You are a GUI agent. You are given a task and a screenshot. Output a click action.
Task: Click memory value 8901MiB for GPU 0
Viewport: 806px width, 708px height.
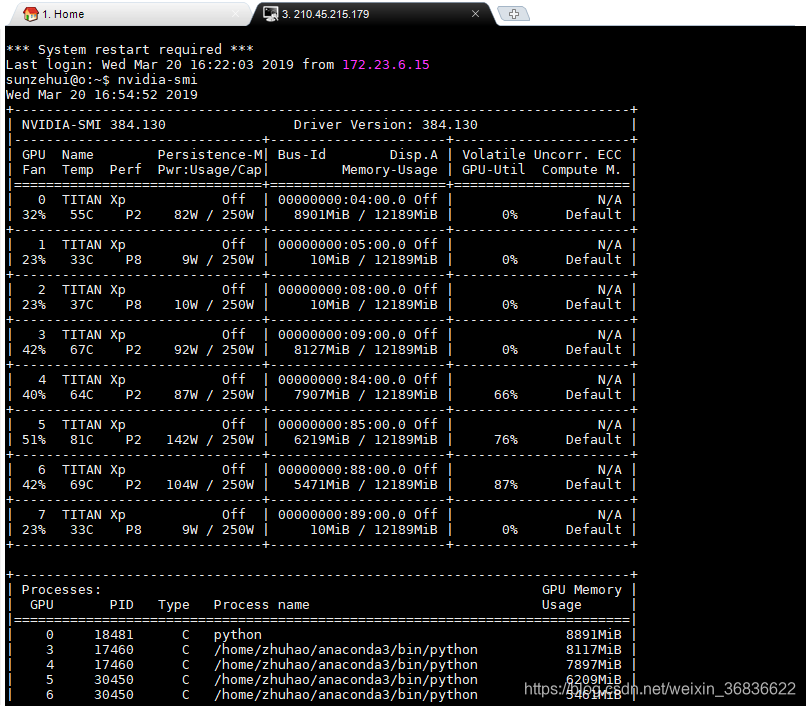[322, 215]
